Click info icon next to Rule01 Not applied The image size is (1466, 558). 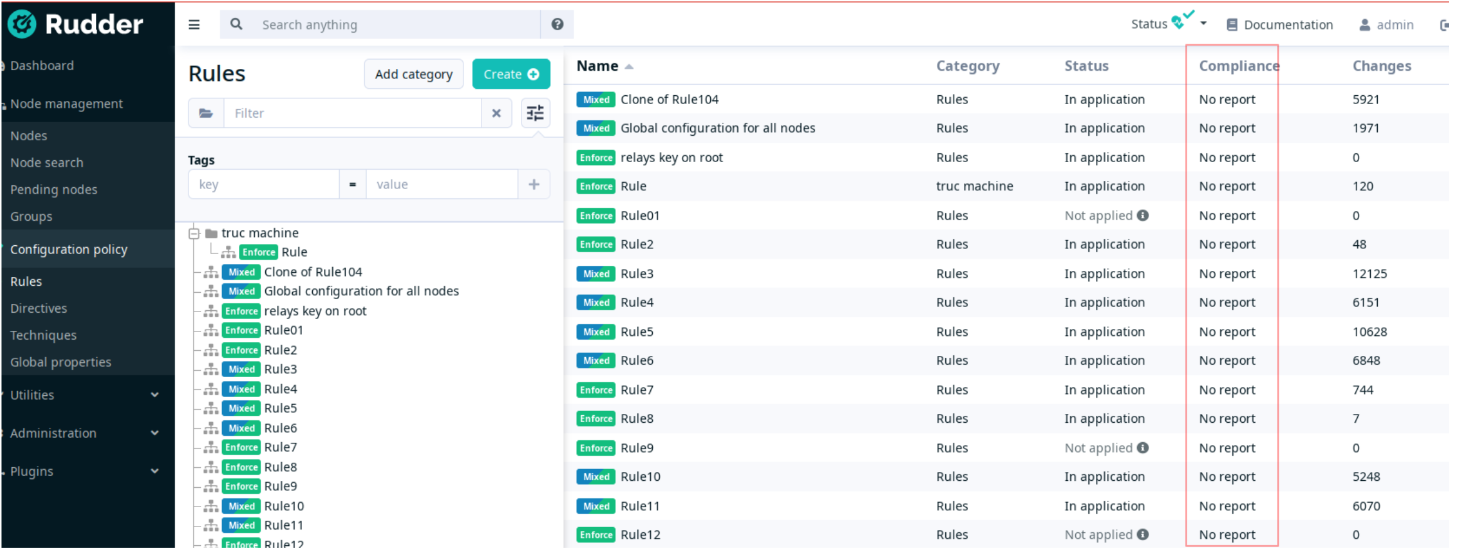1142,216
